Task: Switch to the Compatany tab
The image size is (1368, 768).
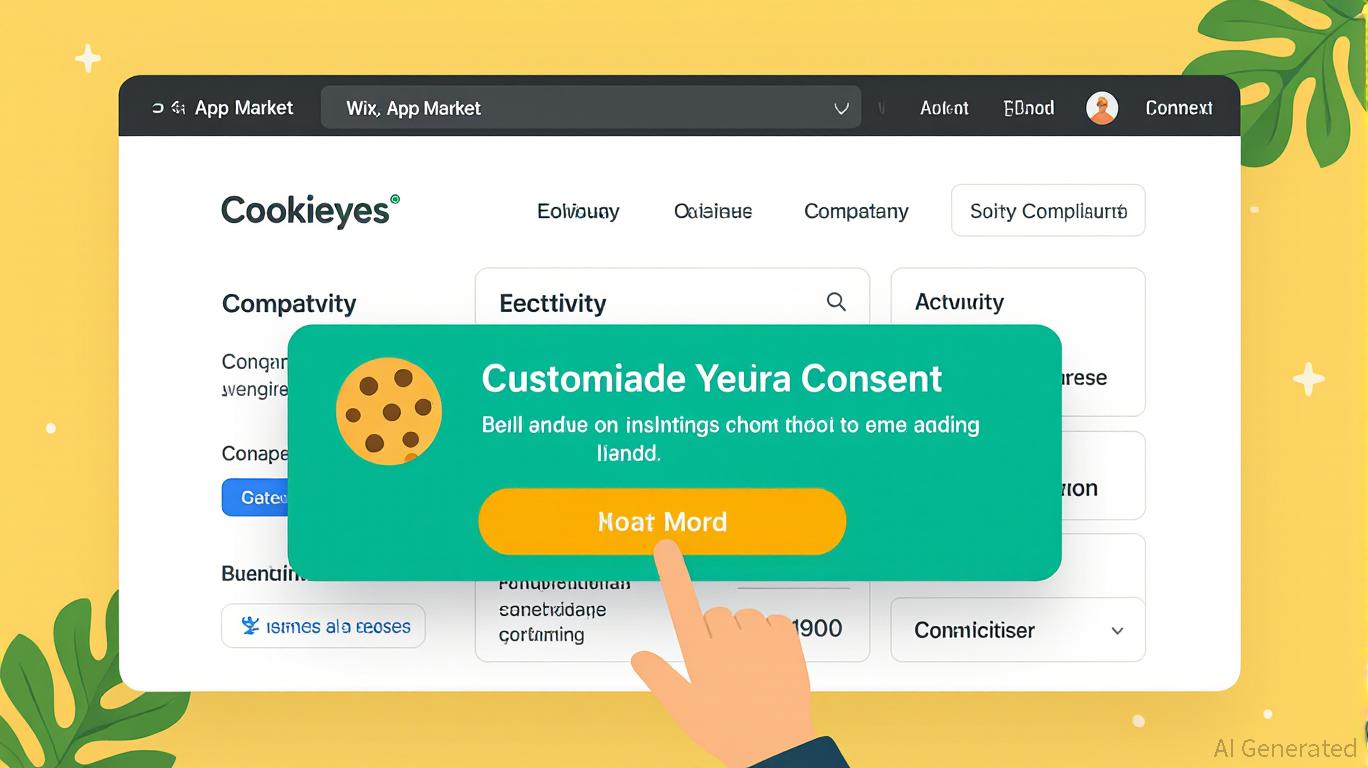Action: tap(856, 211)
